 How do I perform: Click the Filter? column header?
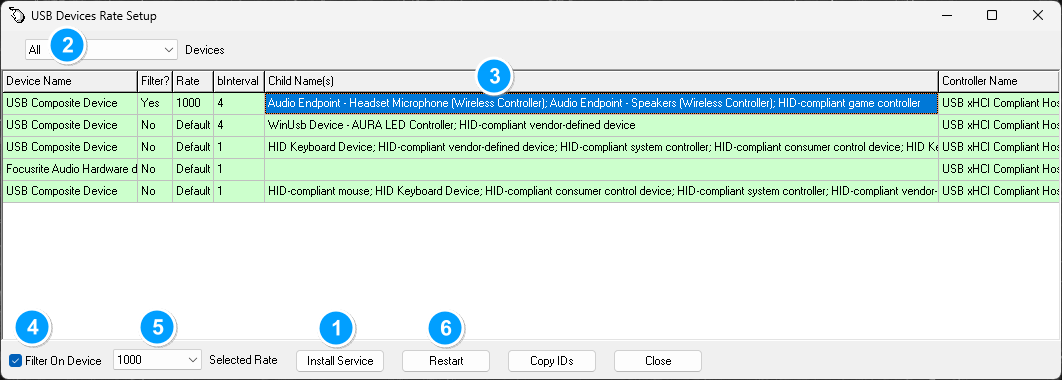click(x=155, y=81)
